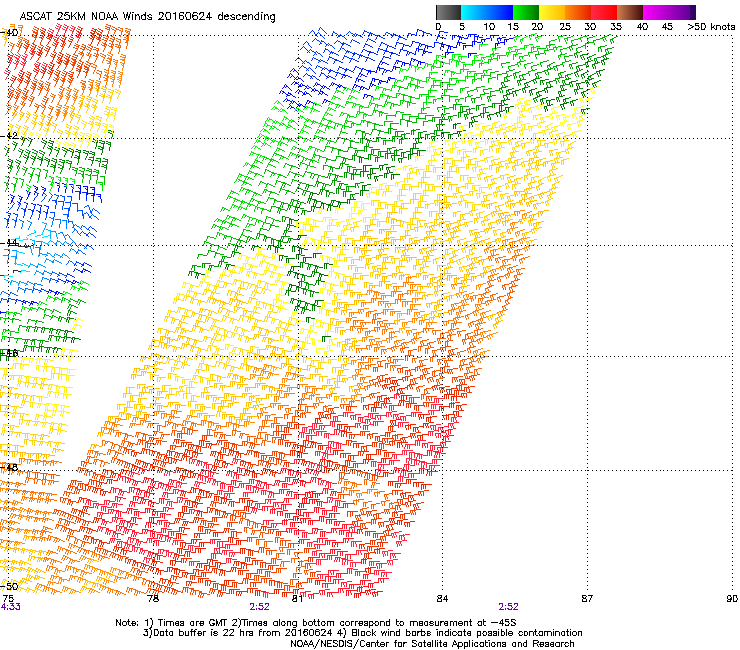Click the "-40" latitude axis label

pos(10,33)
